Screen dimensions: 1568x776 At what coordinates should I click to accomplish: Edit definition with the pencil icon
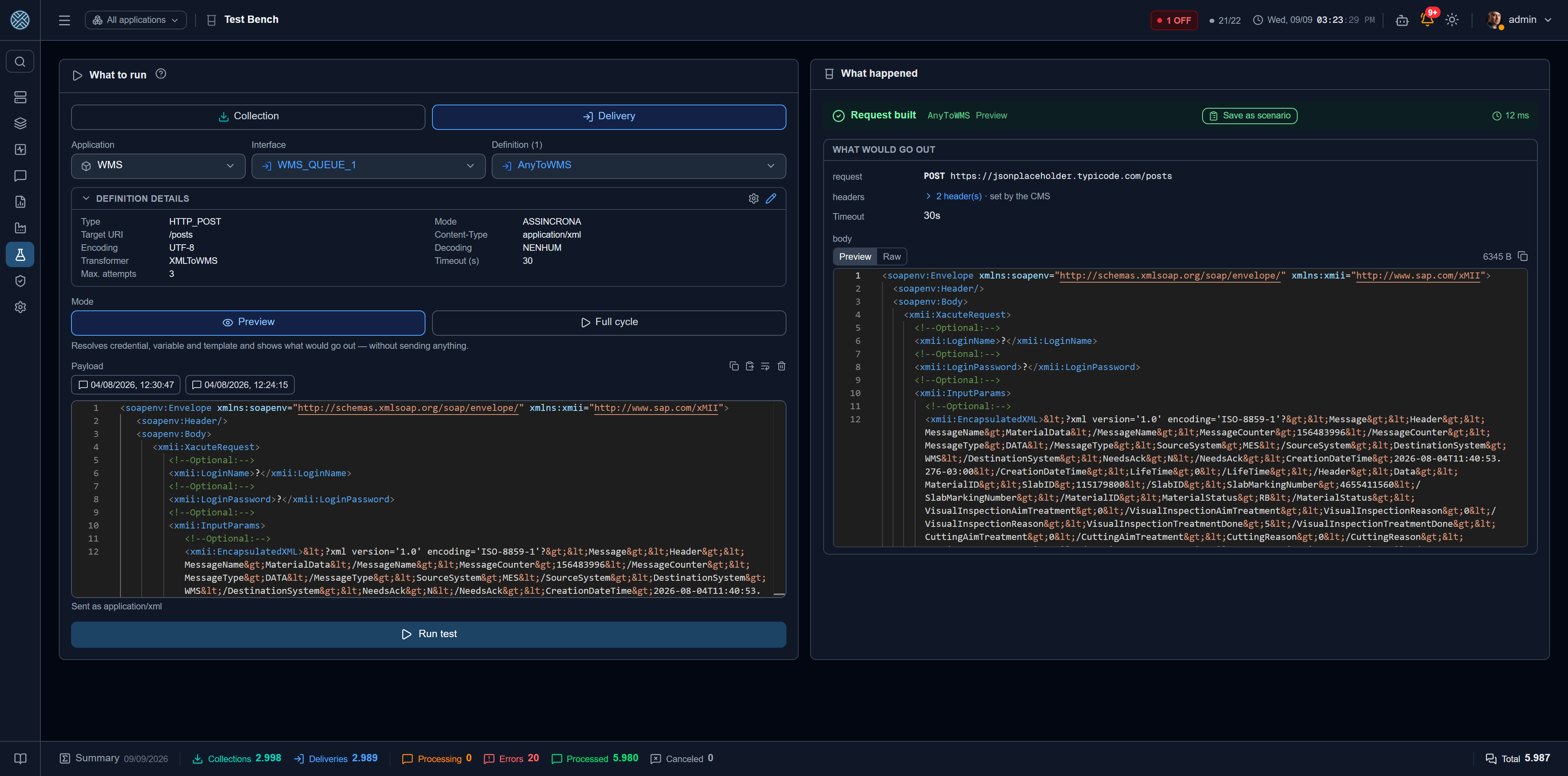tap(771, 198)
